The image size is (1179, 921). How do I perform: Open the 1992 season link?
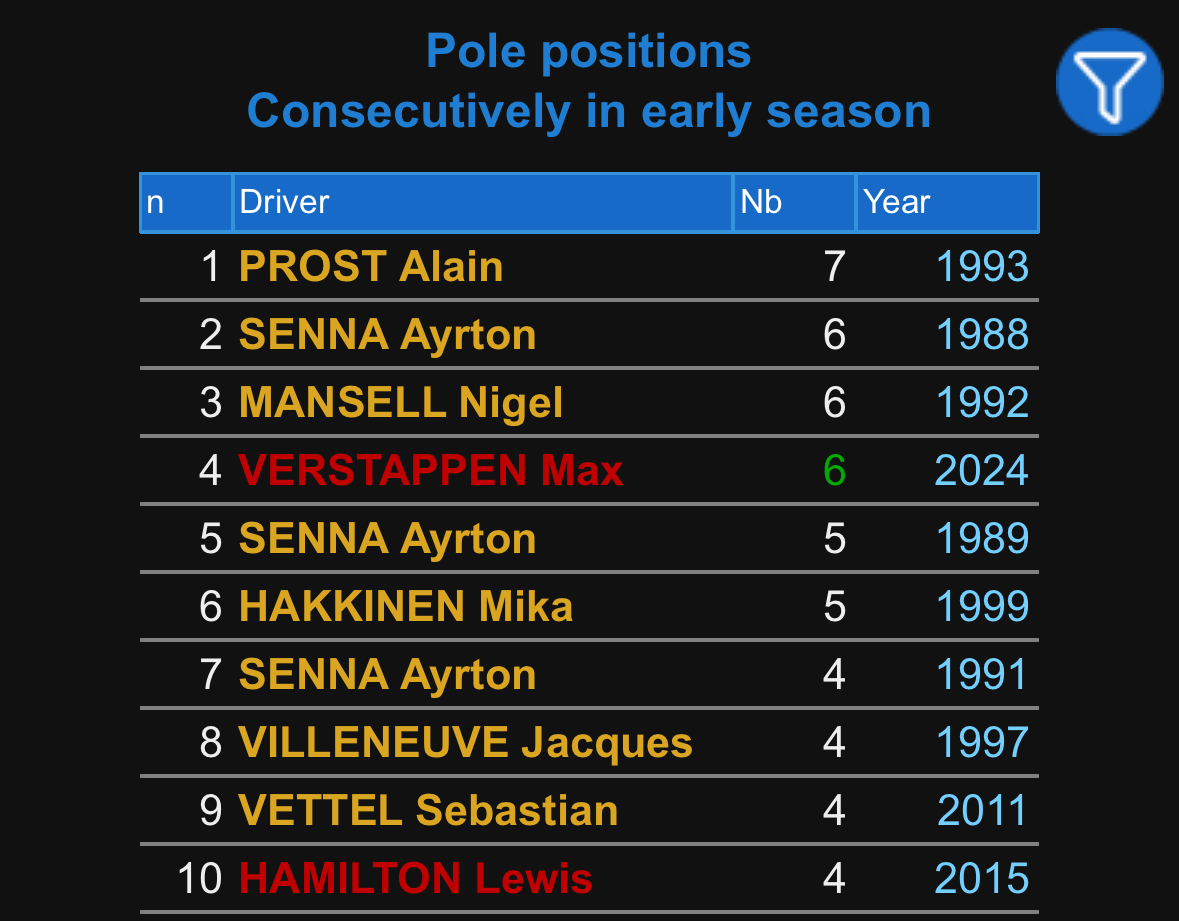tap(982, 403)
